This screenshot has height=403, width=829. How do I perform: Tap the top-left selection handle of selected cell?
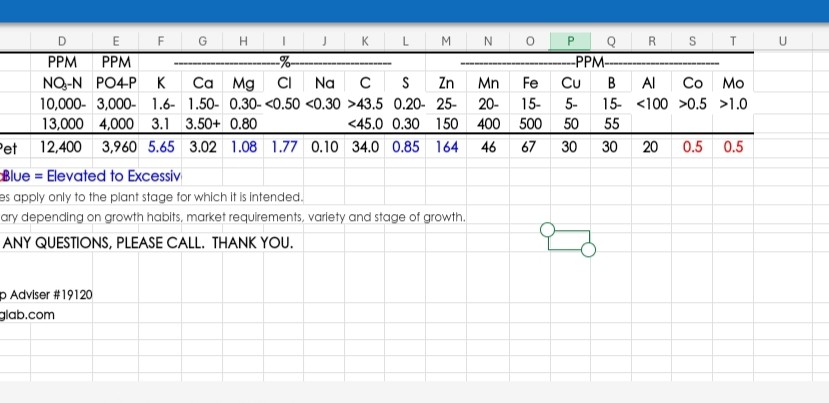point(547,230)
